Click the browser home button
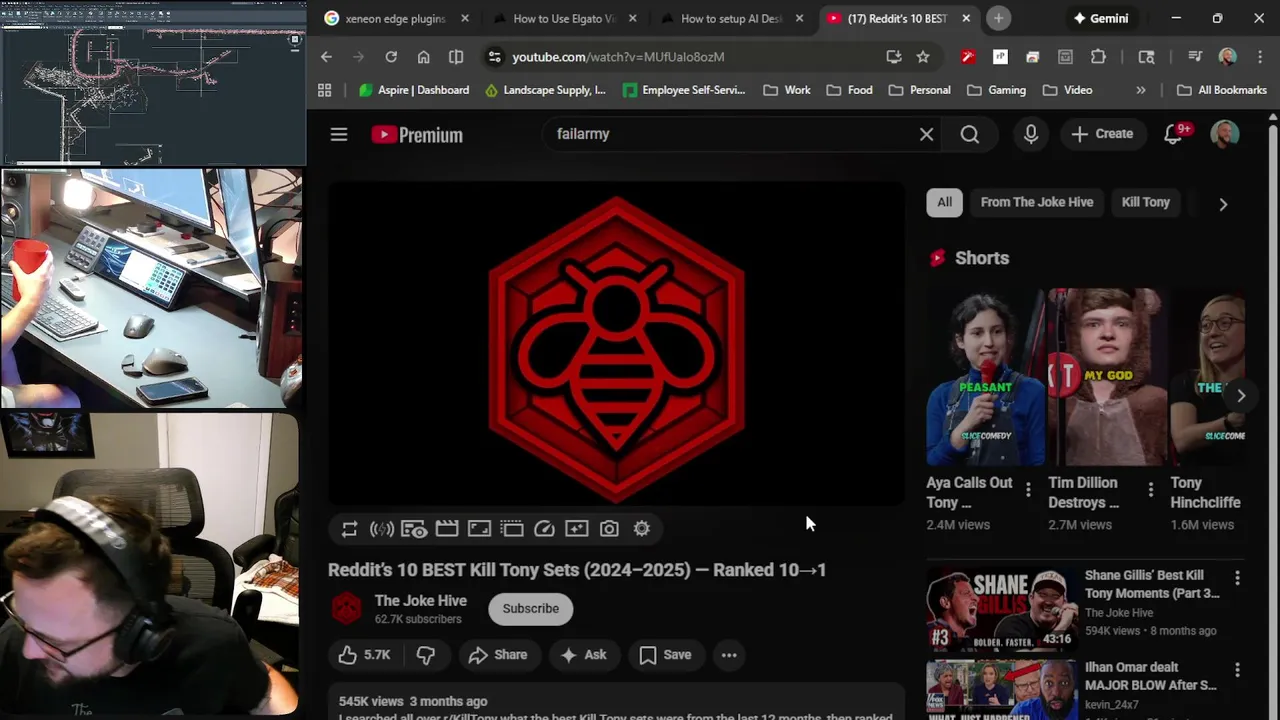Image resolution: width=1280 pixels, height=720 pixels. click(424, 57)
